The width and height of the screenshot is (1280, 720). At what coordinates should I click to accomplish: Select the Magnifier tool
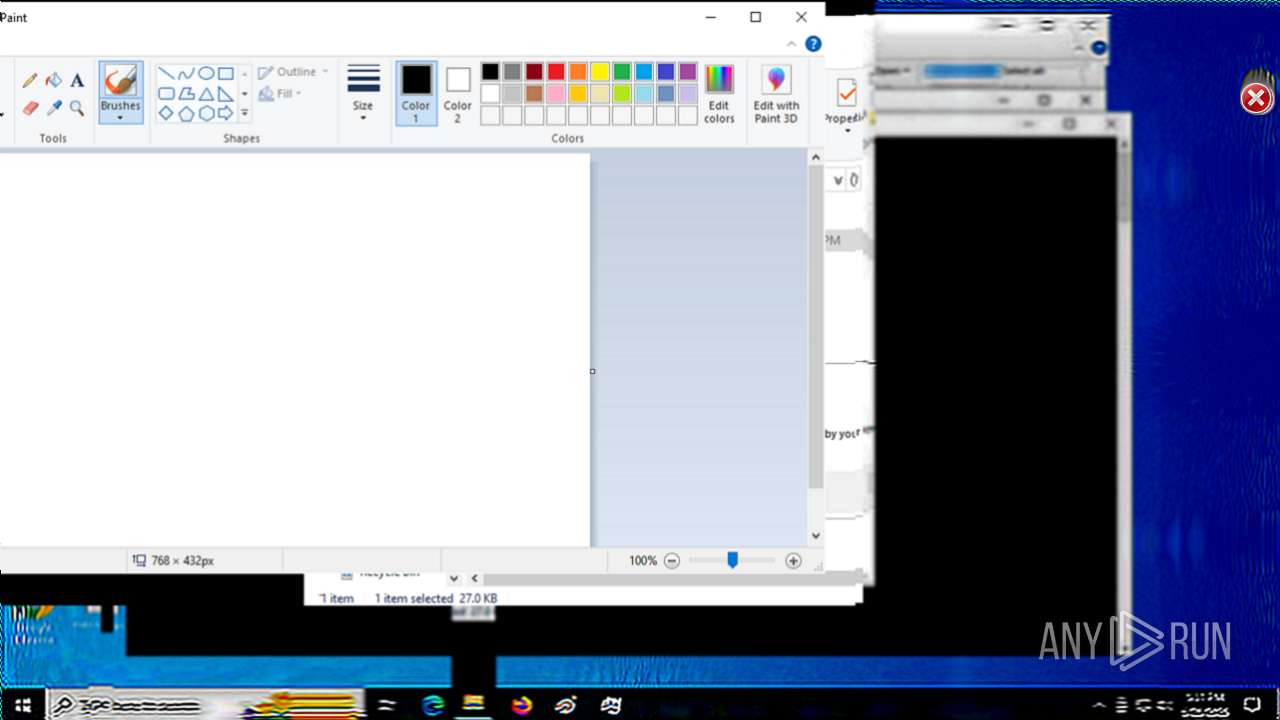click(77, 107)
